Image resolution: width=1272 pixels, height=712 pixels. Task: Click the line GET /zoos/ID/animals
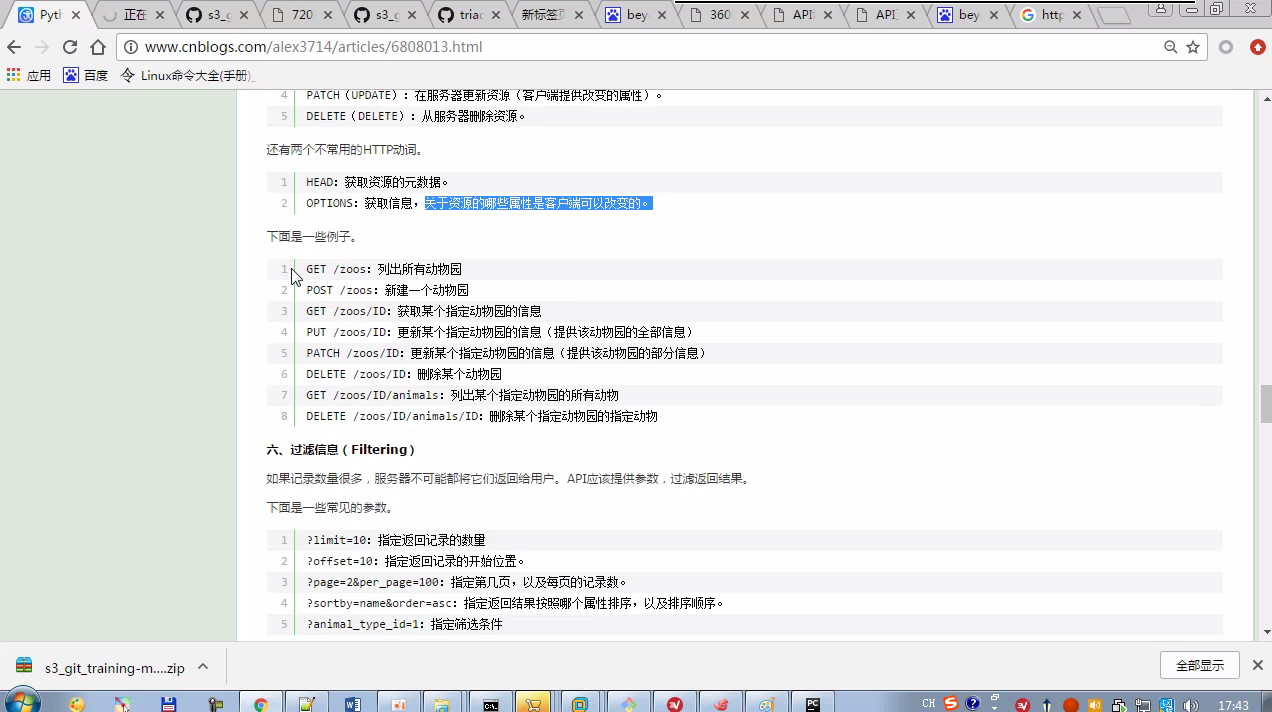click(x=462, y=395)
